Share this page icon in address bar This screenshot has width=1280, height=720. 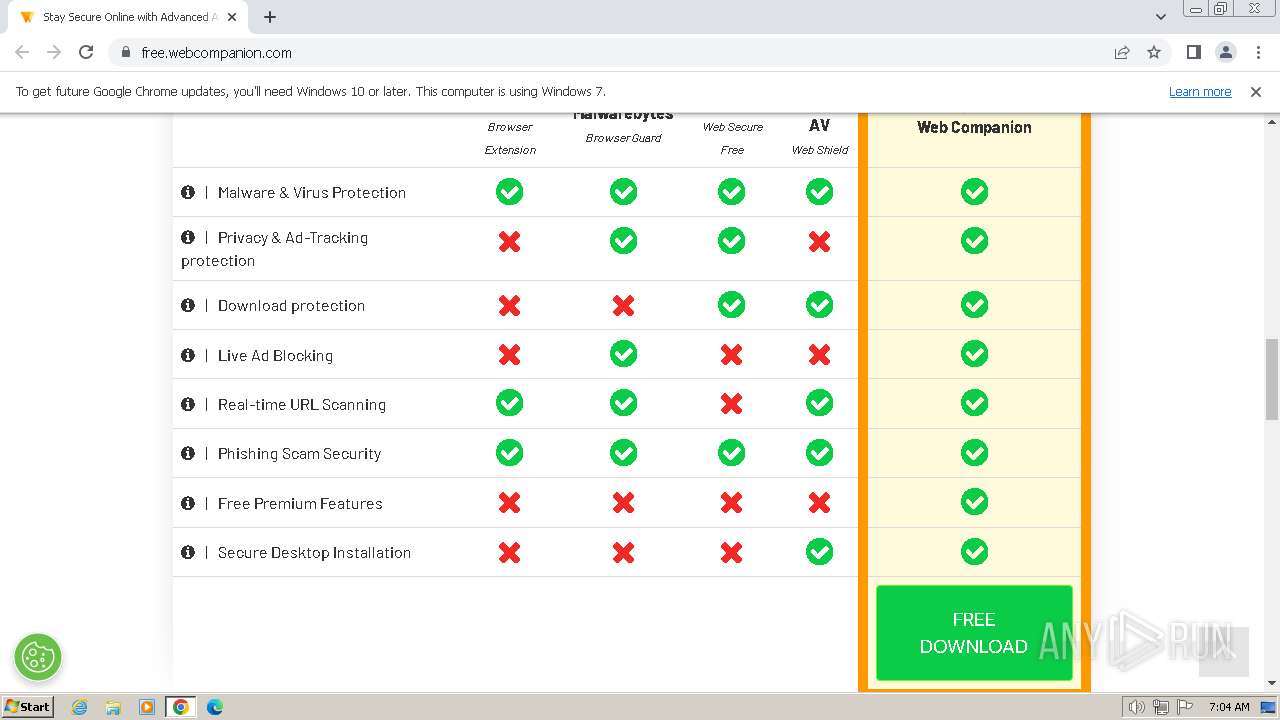1122,52
